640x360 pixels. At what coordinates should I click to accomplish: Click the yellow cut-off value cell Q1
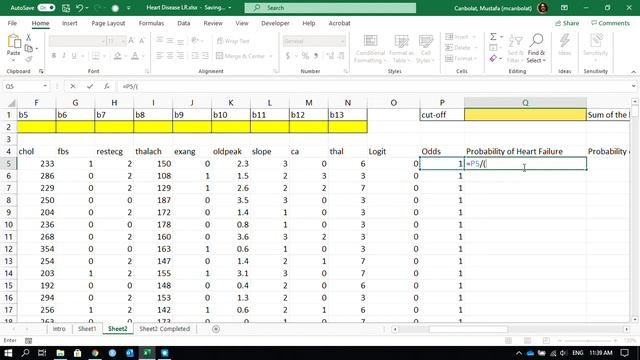(525, 115)
